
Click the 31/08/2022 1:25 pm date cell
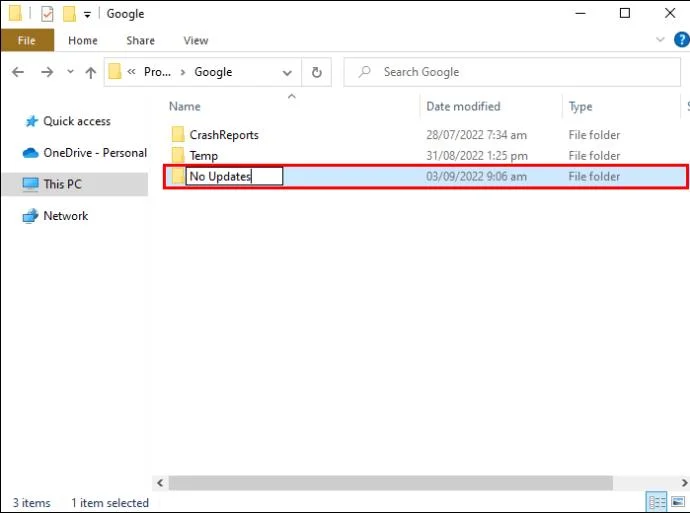[477, 156]
